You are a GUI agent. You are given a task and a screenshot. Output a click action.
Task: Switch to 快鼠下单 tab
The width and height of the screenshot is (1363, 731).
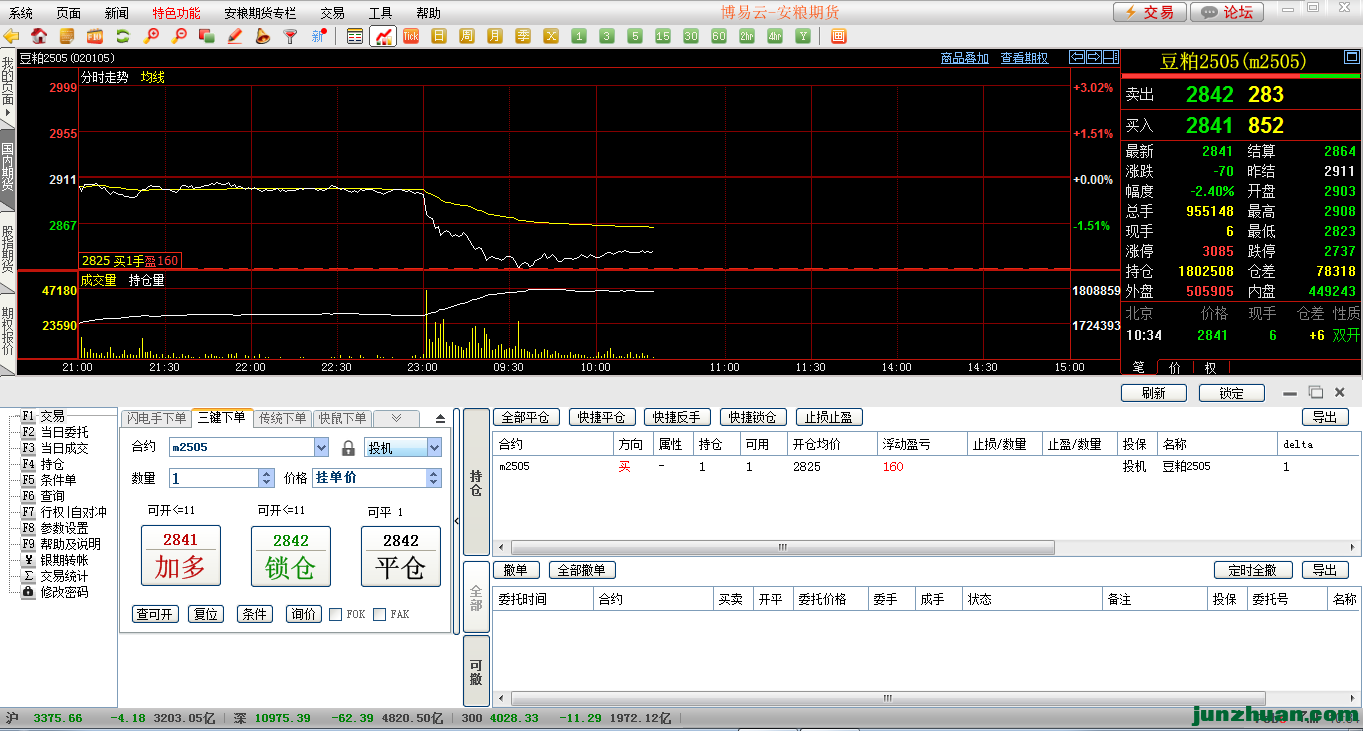[343, 418]
